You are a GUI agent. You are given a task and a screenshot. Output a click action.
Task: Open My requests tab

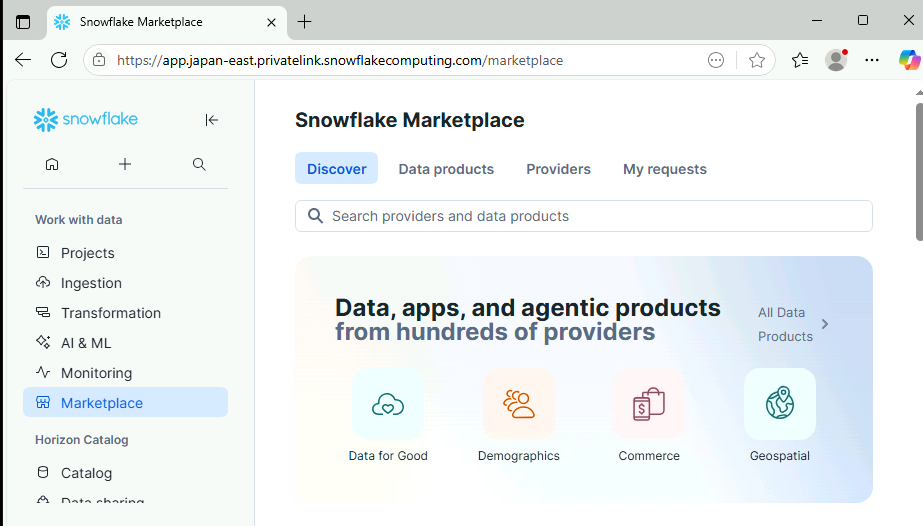tap(664, 169)
